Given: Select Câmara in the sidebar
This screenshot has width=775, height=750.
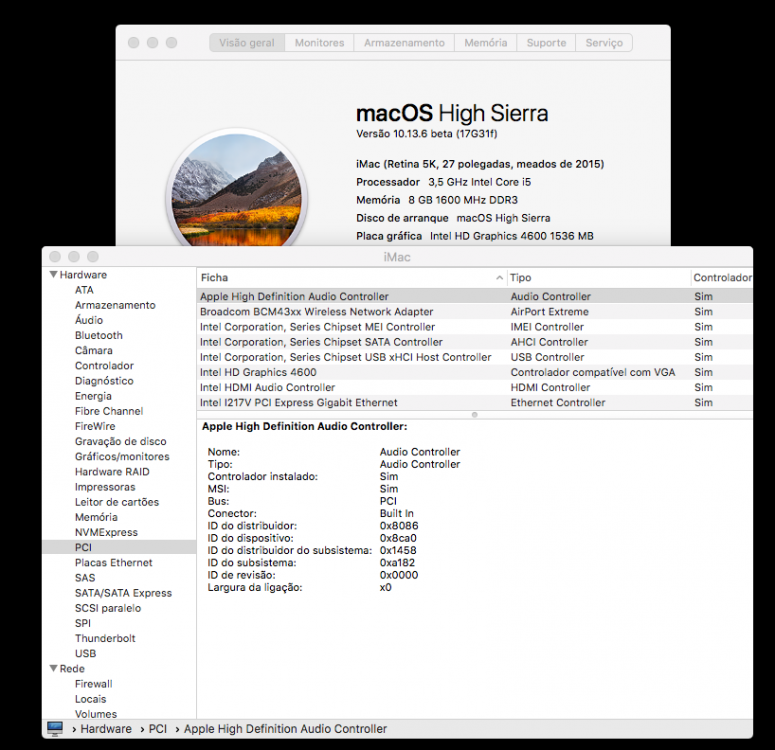Looking at the screenshot, I should (x=94, y=351).
